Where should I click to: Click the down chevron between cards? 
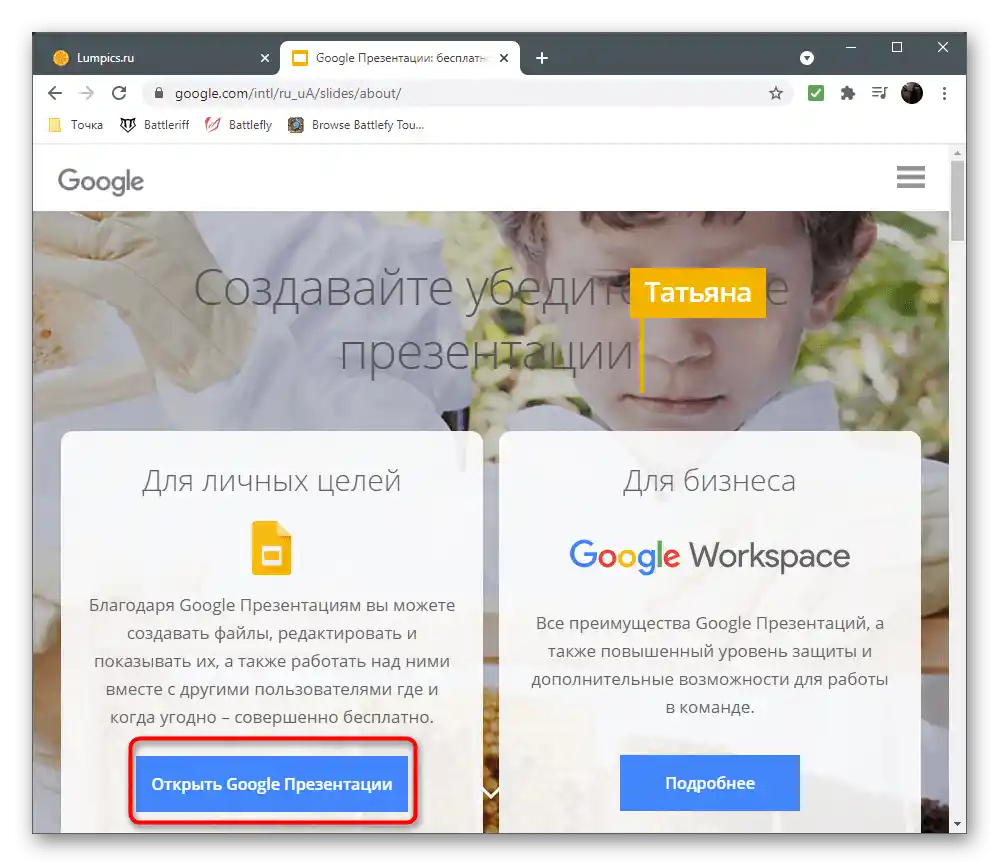[x=491, y=793]
